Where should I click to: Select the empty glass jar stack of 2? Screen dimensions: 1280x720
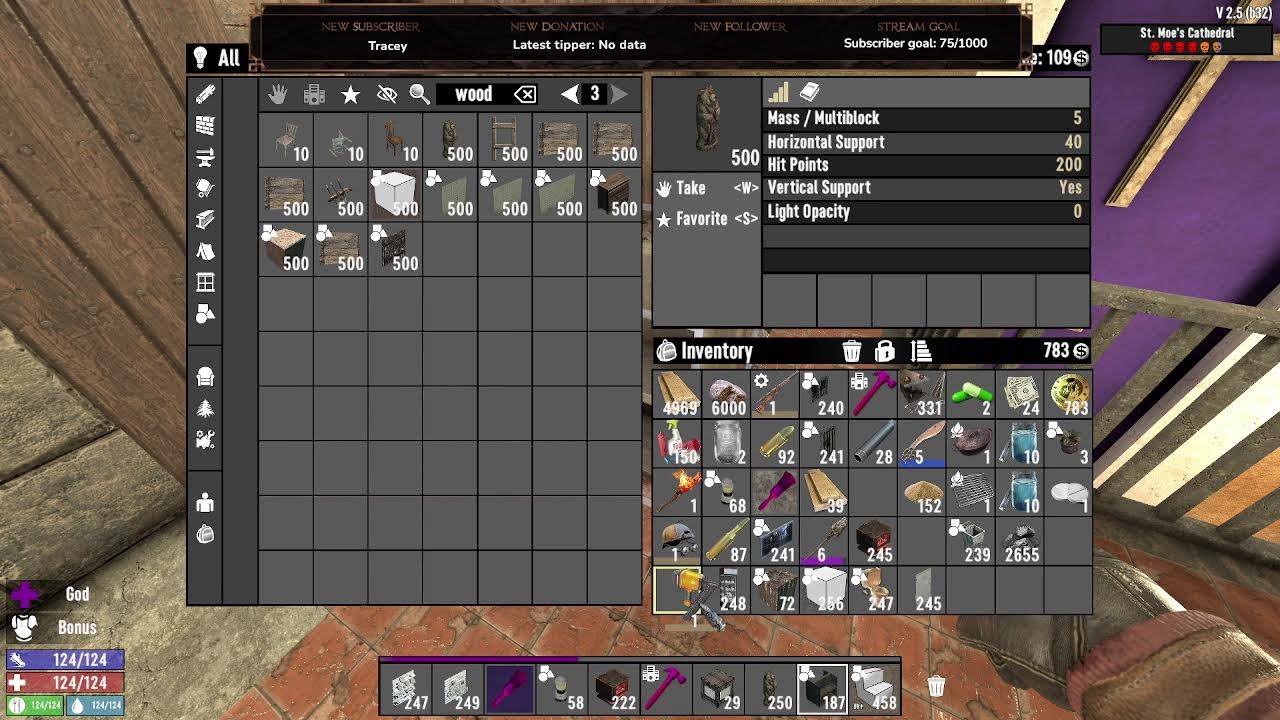pyautogui.click(x=726, y=443)
